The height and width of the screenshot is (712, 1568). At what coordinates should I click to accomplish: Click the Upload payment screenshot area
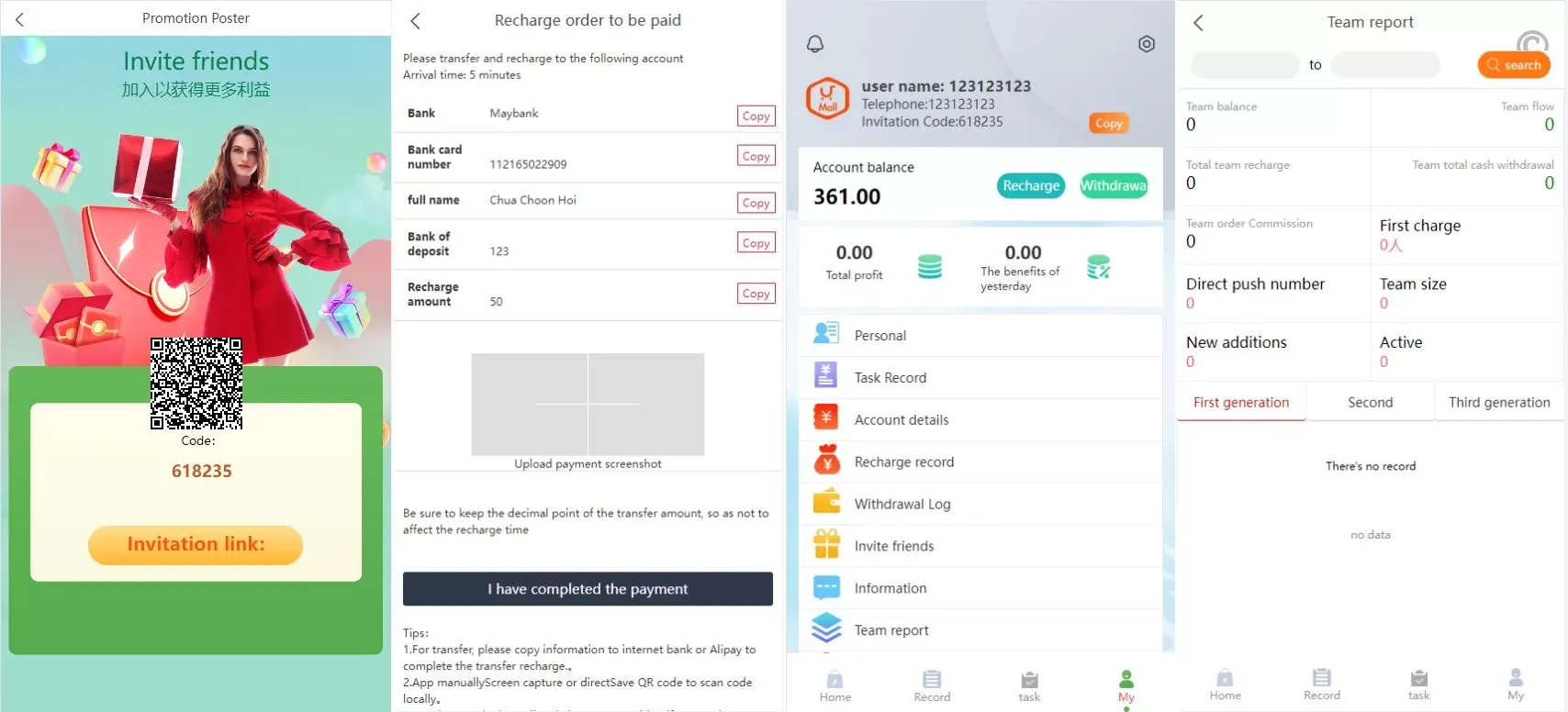tap(588, 405)
